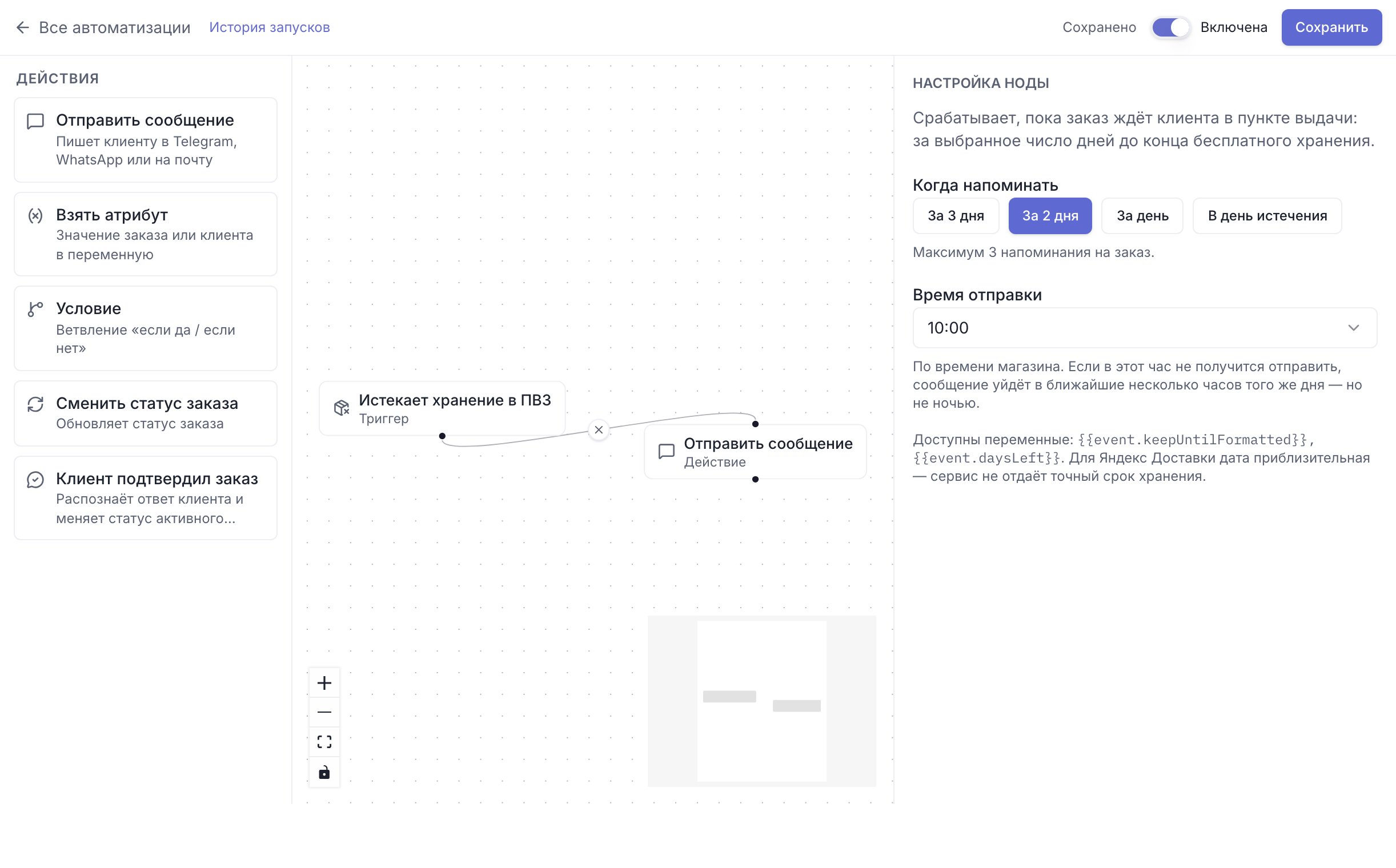
Task: Select «В день истечения» option
Action: 1267,216
